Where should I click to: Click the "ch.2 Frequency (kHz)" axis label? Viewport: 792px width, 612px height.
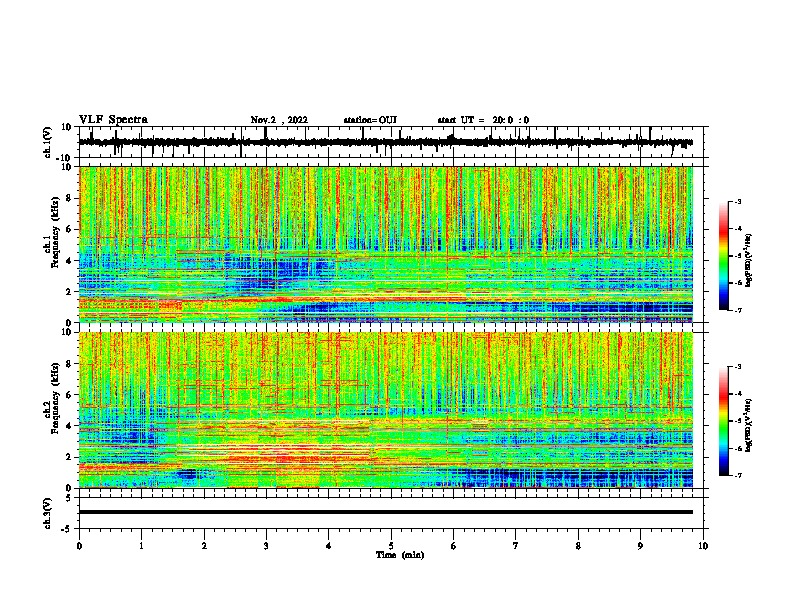[x=51, y=398]
